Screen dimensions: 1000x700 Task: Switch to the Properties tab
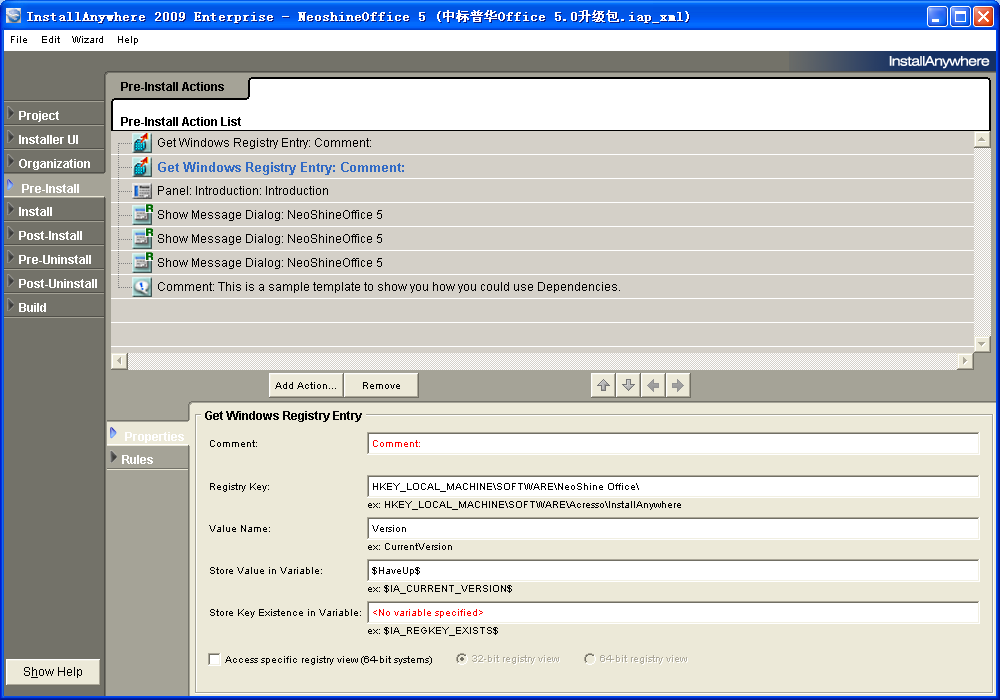pyautogui.click(x=148, y=436)
